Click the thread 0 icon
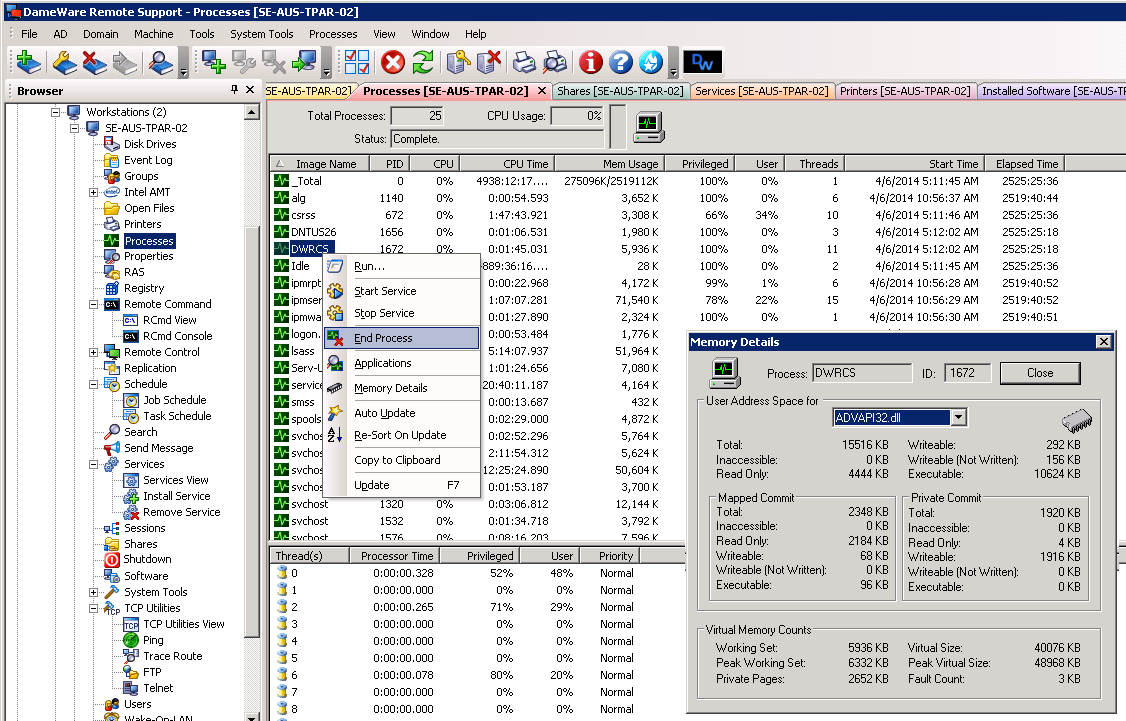1126x721 pixels. 282,573
